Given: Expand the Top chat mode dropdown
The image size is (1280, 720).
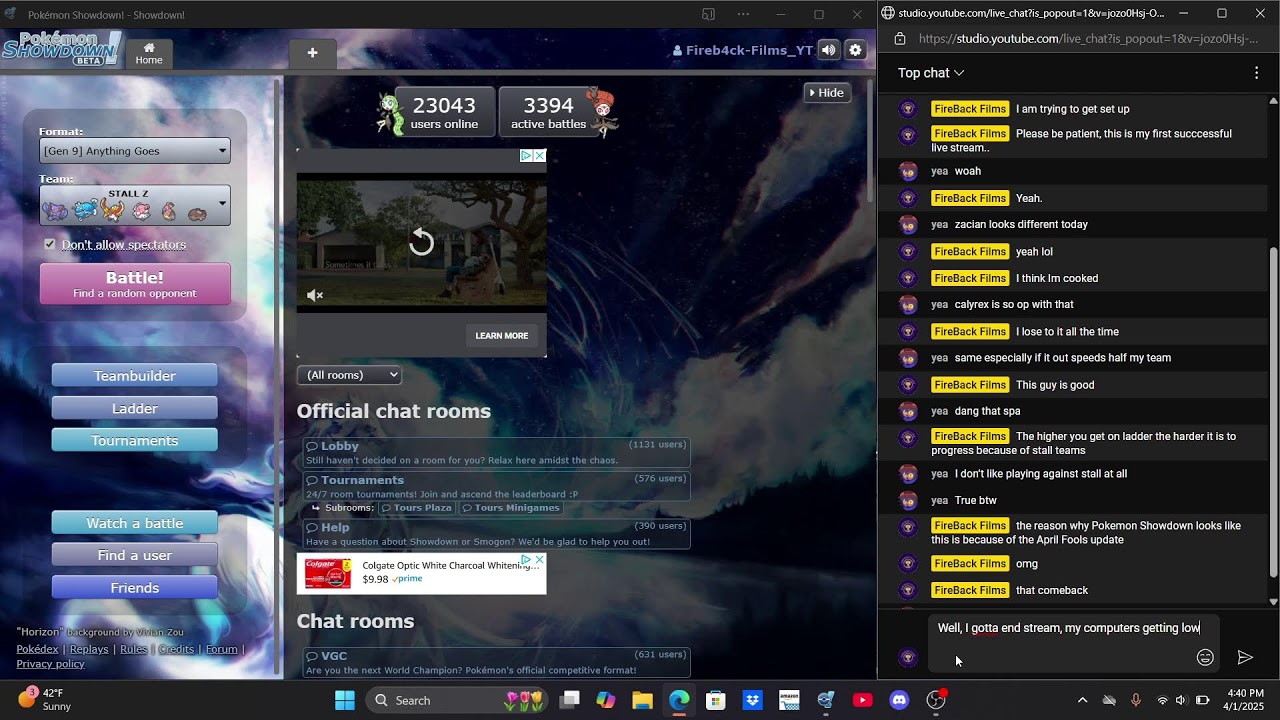Looking at the screenshot, I should coord(931,73).
